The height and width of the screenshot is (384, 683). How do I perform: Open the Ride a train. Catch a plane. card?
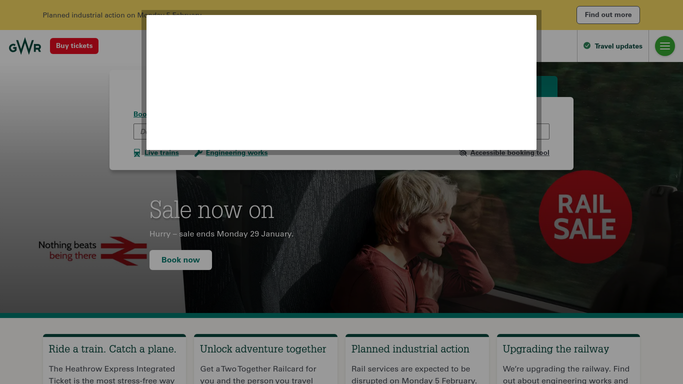[114, 359]
